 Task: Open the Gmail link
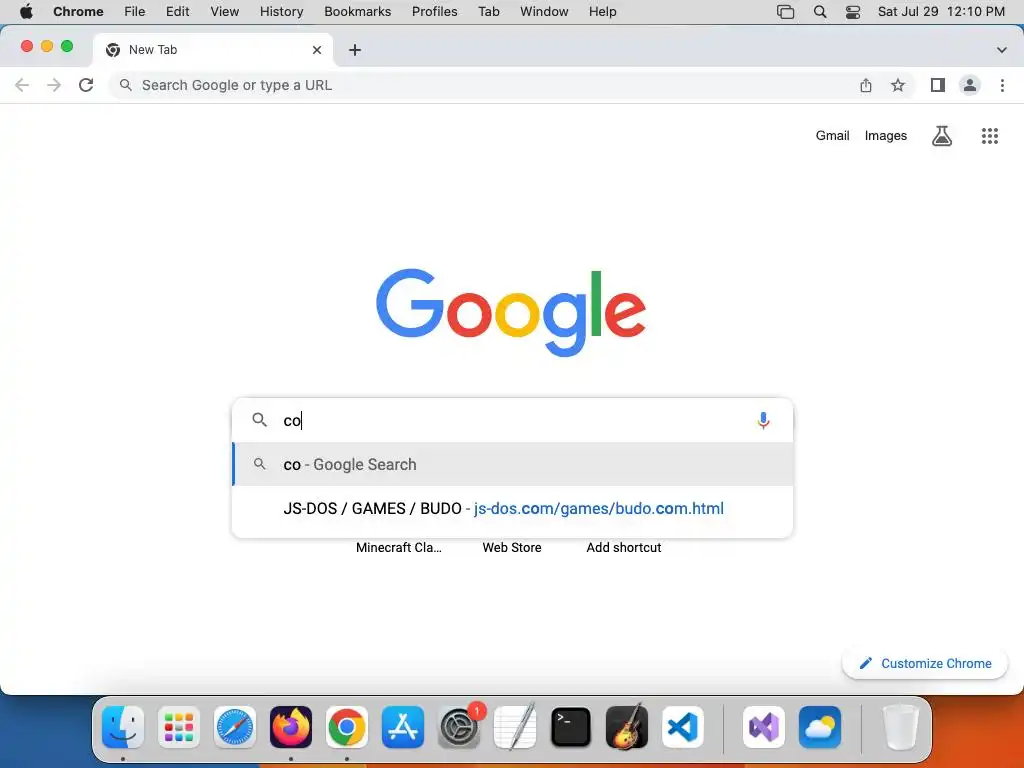832,136
